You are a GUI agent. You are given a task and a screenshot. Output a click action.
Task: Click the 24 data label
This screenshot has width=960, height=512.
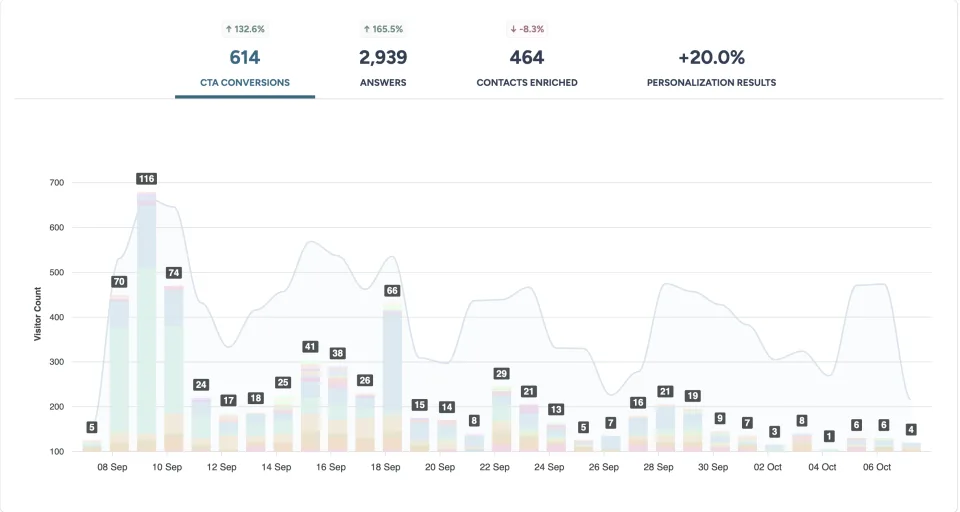tap(201, 385)
